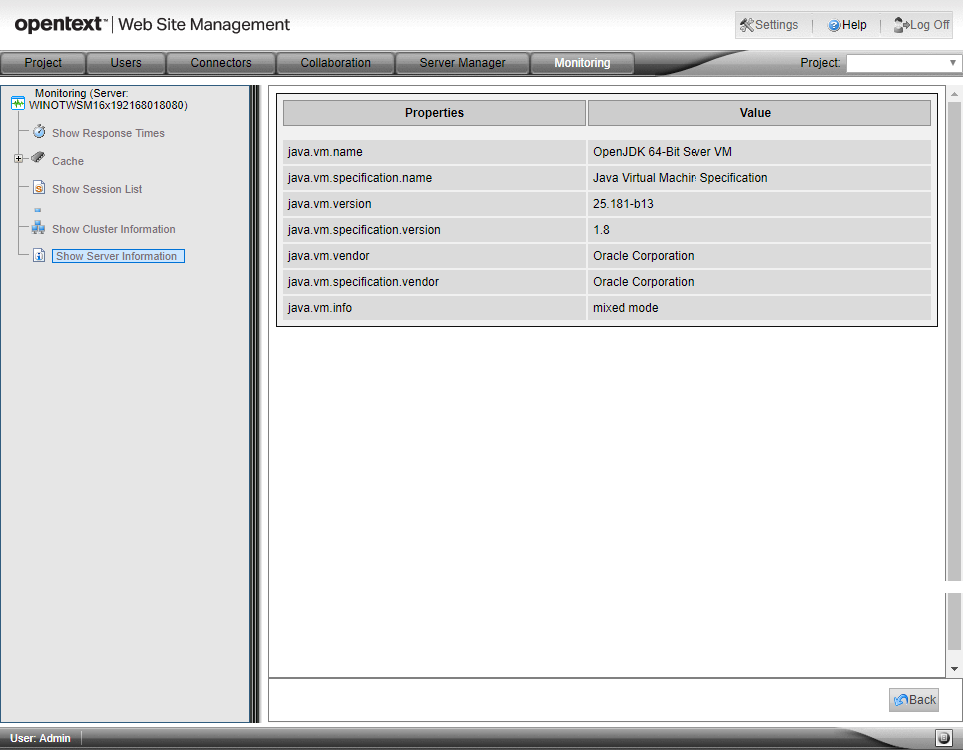Open Show Cluster Information
963x755 pixels.
tap(114, 229)
